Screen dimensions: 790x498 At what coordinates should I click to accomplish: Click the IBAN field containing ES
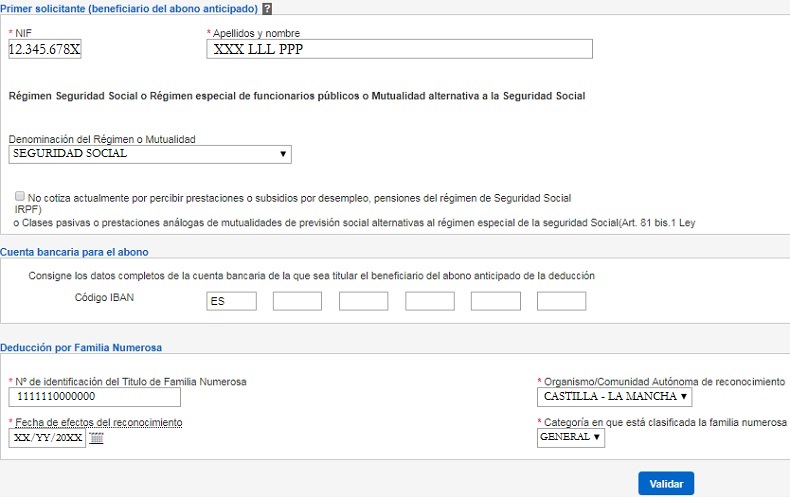pyautogui.click(x=231, y=301)
